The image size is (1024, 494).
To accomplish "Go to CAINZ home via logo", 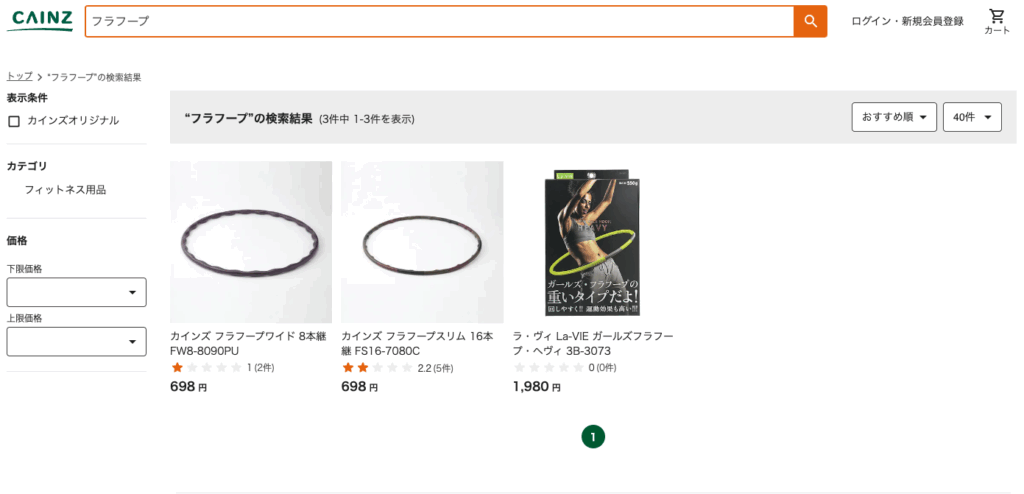I will [40, 21].
